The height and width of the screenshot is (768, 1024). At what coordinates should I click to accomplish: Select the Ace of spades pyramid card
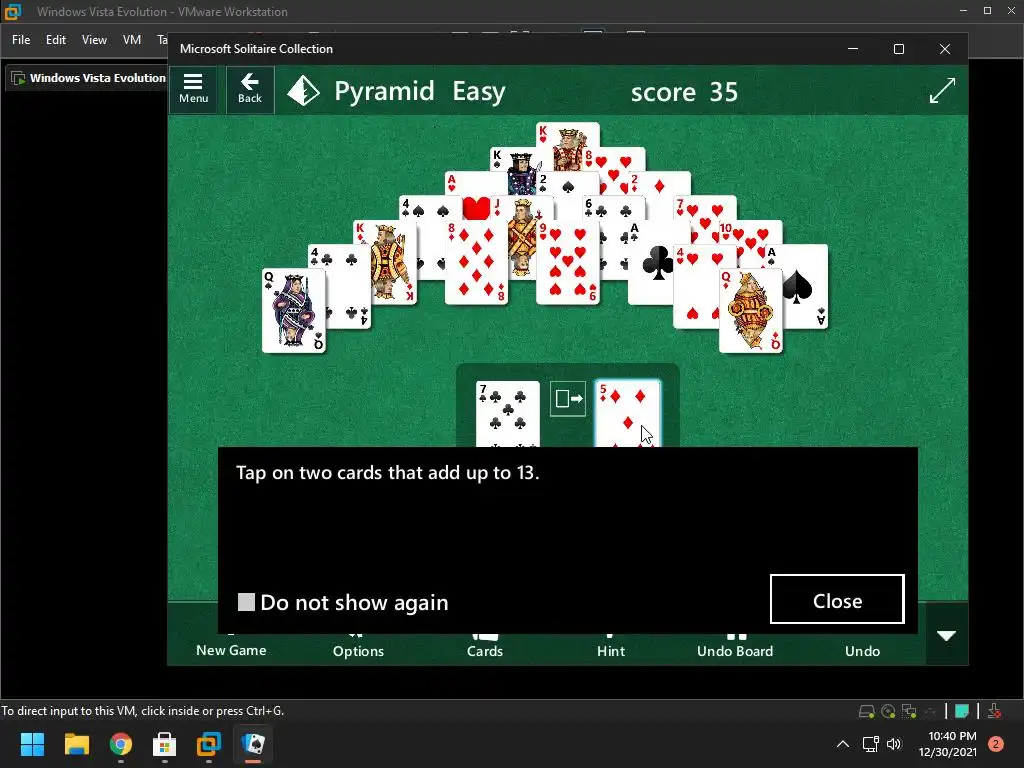coord(805,287)
